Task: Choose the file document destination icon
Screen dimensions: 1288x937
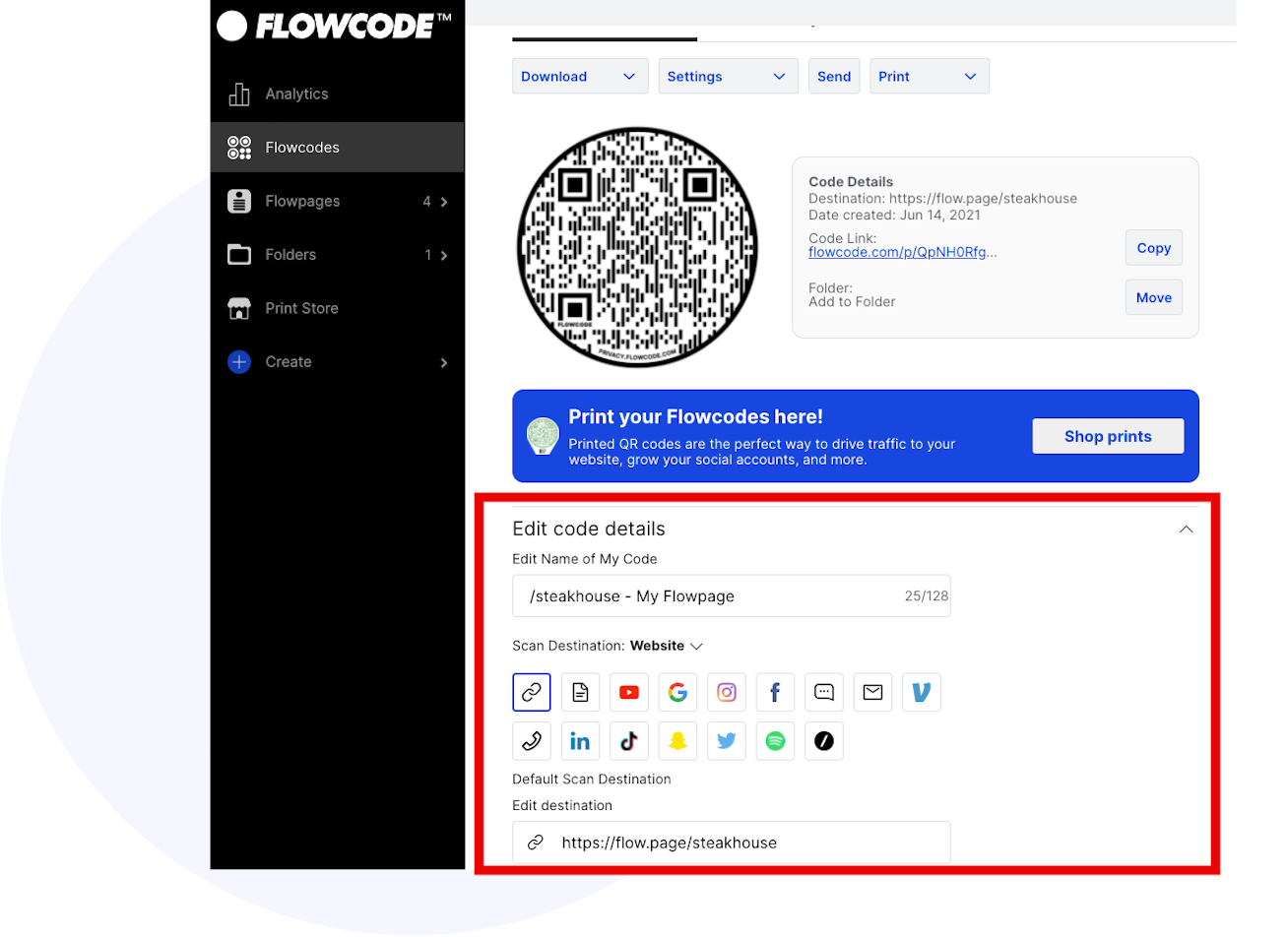Action: point(580,692)
